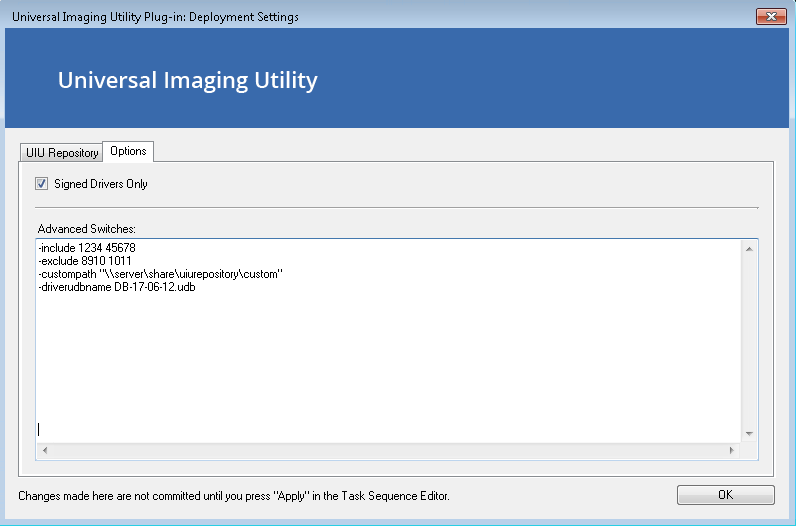
Task: Click the OK button
Action: pos(725,495)
